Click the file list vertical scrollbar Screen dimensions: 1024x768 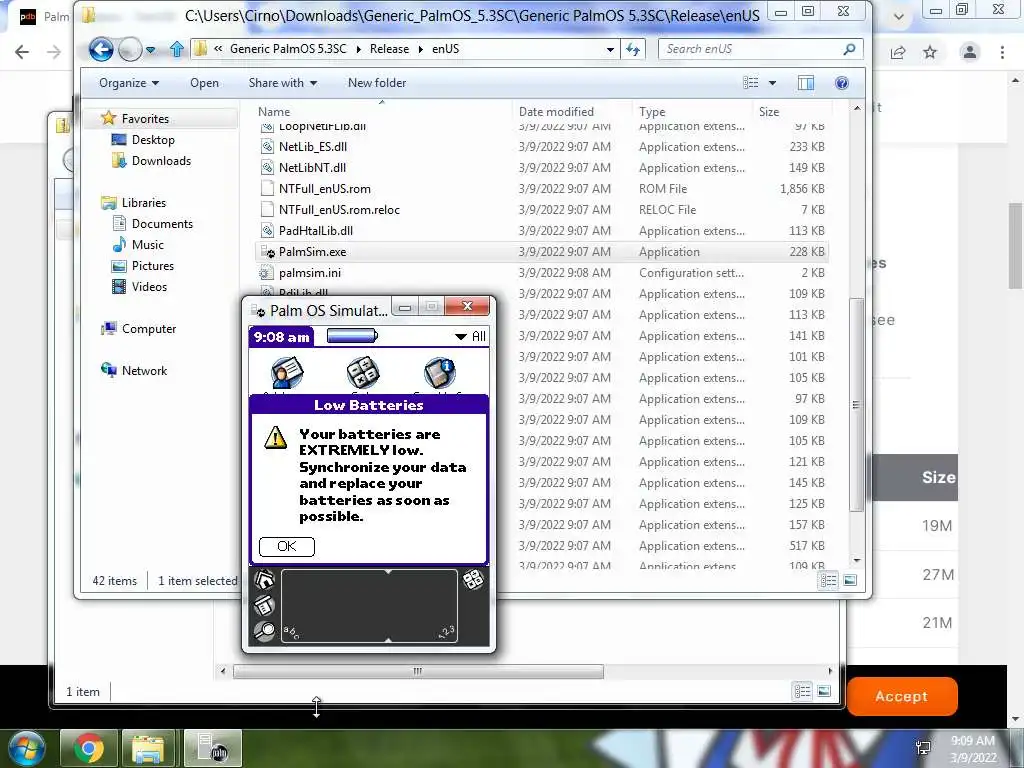pos(857,405)
